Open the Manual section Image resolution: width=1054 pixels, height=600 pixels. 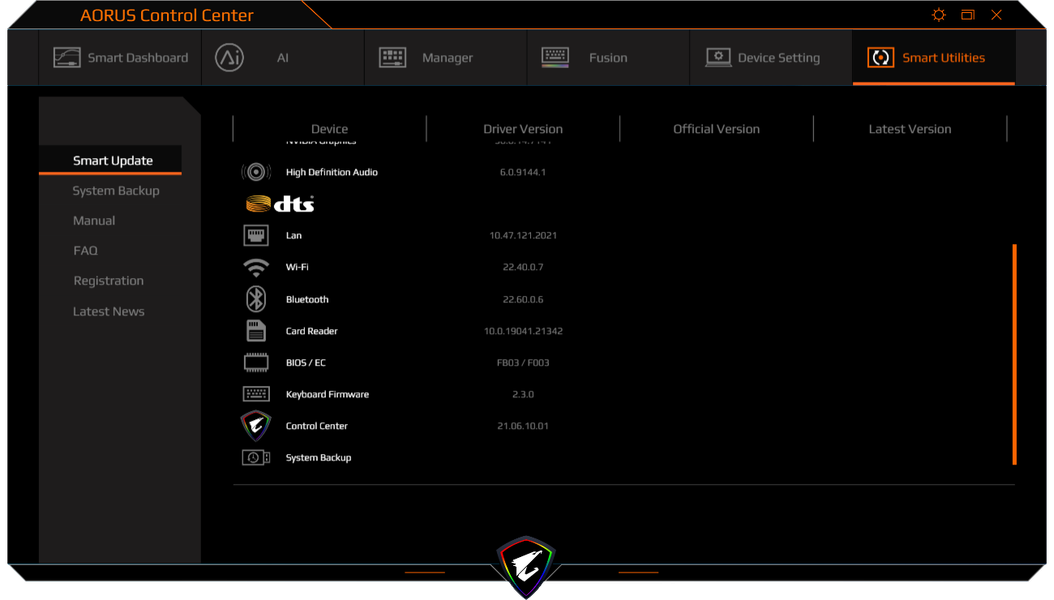(x=94, y=220)
